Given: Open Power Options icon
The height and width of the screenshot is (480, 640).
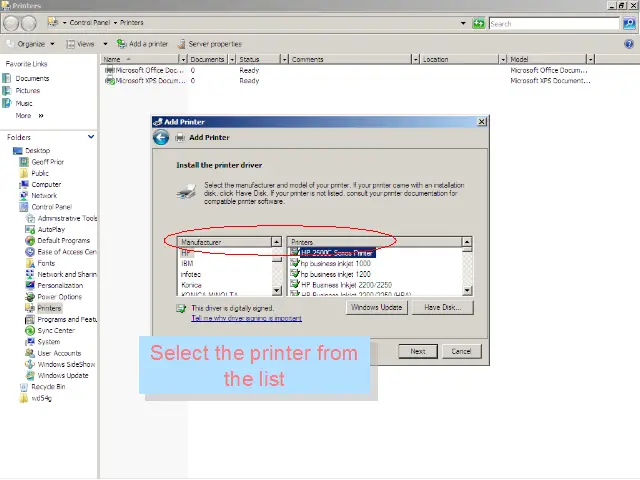Looking at the screenshot, I should click(x=30, y=297).
